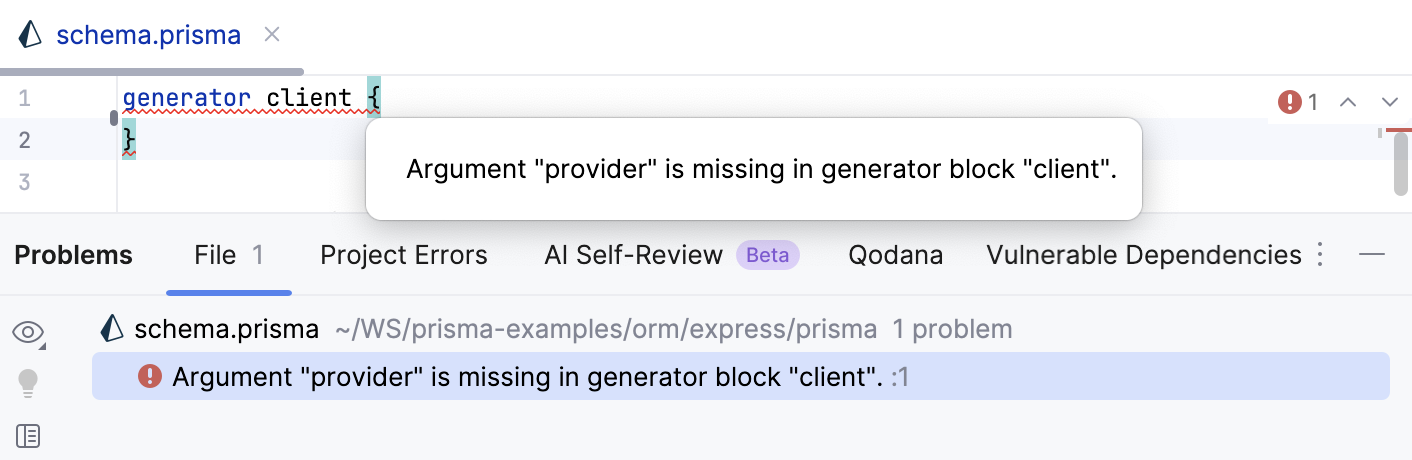Switch to AI Self-Review tab
This screenshot has height=460, width=1412.
[x=633, y=256]
